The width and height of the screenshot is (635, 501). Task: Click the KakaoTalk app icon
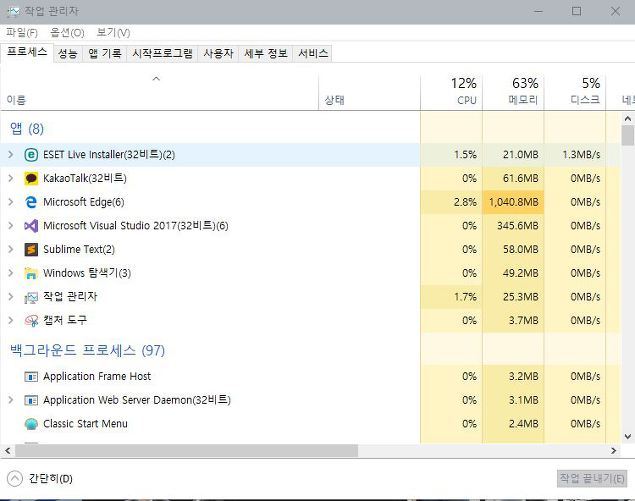coord(31,178)
